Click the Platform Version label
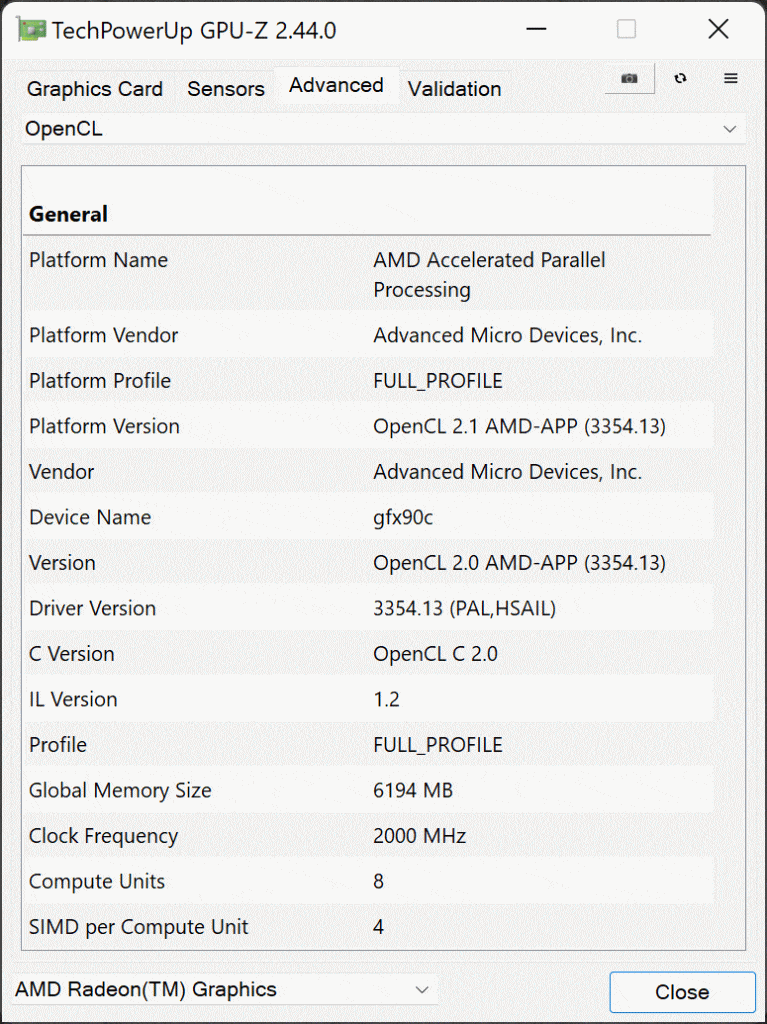 (105, 426)
